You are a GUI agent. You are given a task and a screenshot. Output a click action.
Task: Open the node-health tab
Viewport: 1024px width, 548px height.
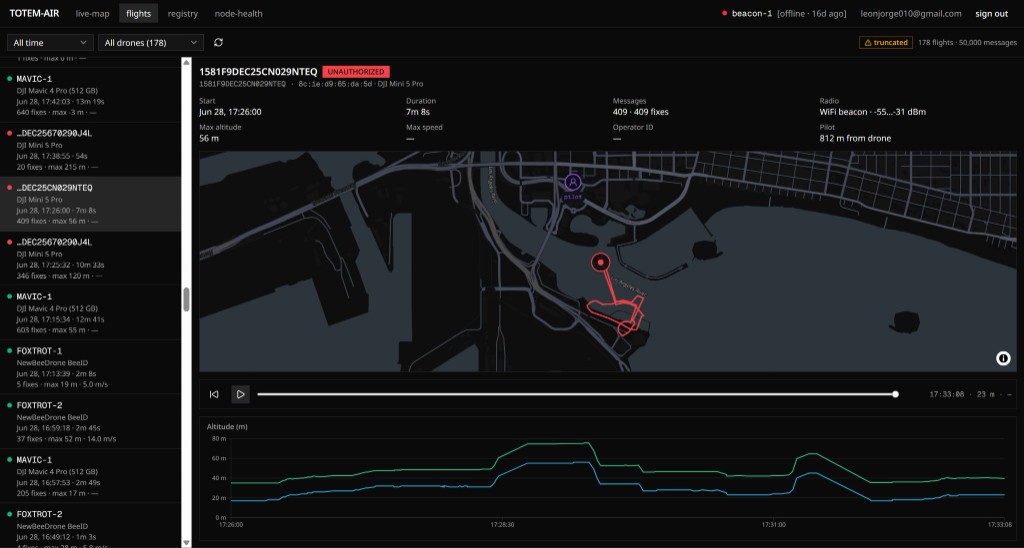click(x=238, y=13)
